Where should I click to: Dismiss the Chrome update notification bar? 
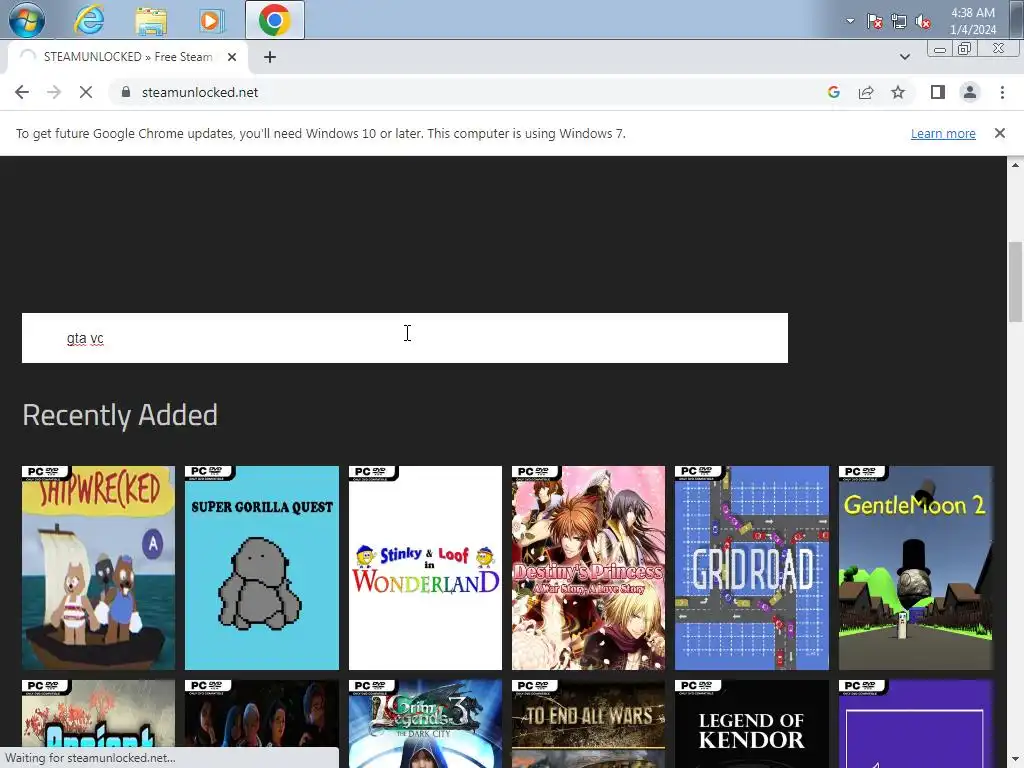pos(999,133)
